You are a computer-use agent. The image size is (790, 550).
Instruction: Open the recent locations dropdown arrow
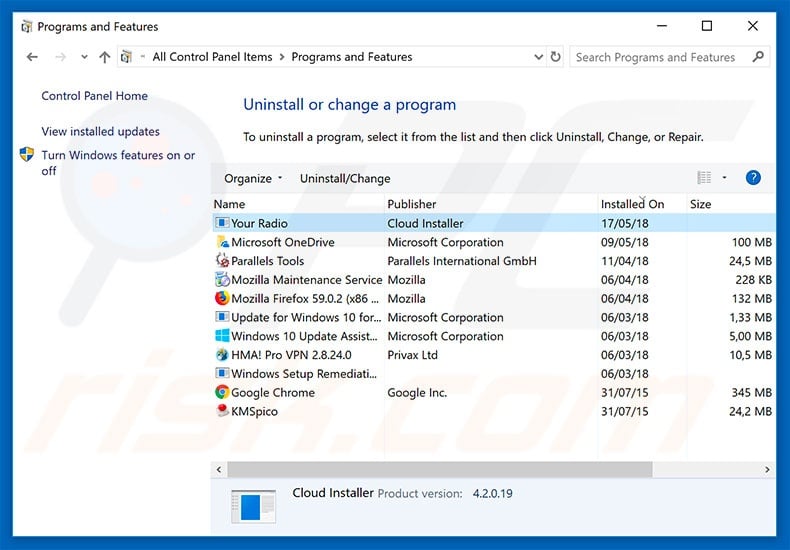click(84, 57)
